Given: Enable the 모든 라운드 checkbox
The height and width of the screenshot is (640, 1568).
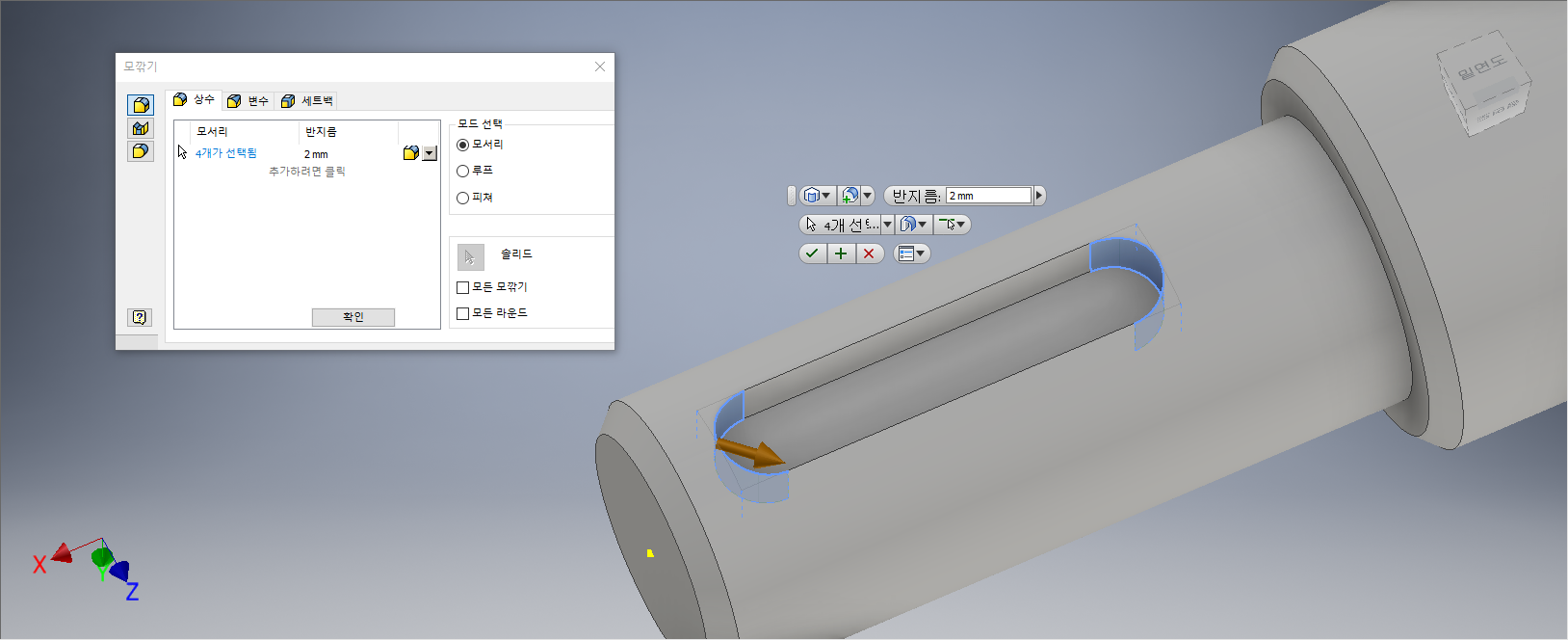Looking at the screenshot, I should 462,313.
